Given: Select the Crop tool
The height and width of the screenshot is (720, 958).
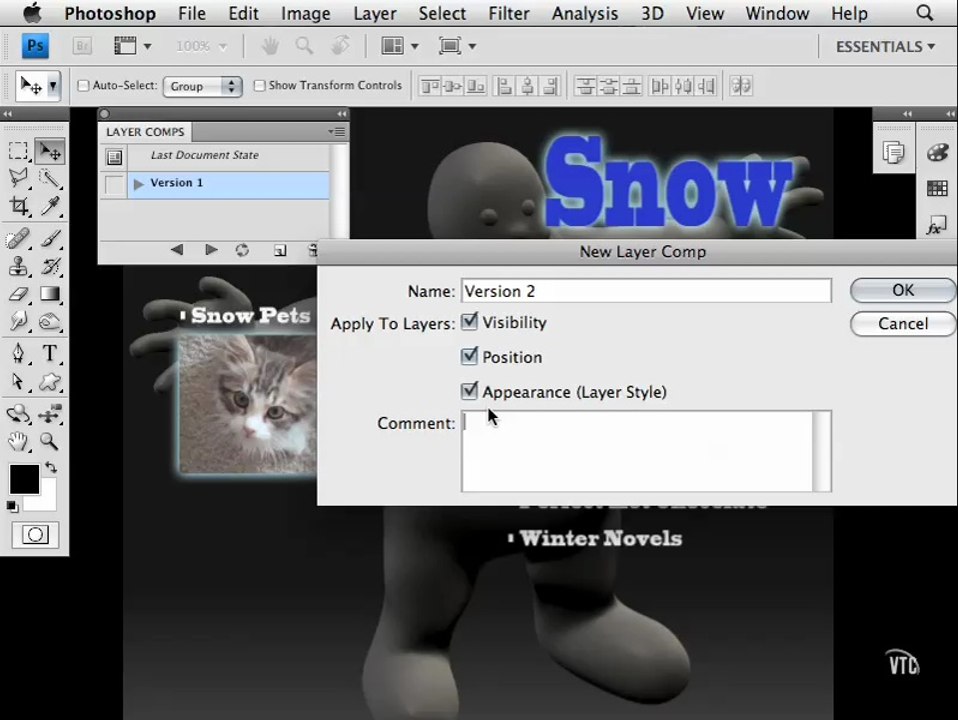Looking at the screenshot, I should (18, 206).
